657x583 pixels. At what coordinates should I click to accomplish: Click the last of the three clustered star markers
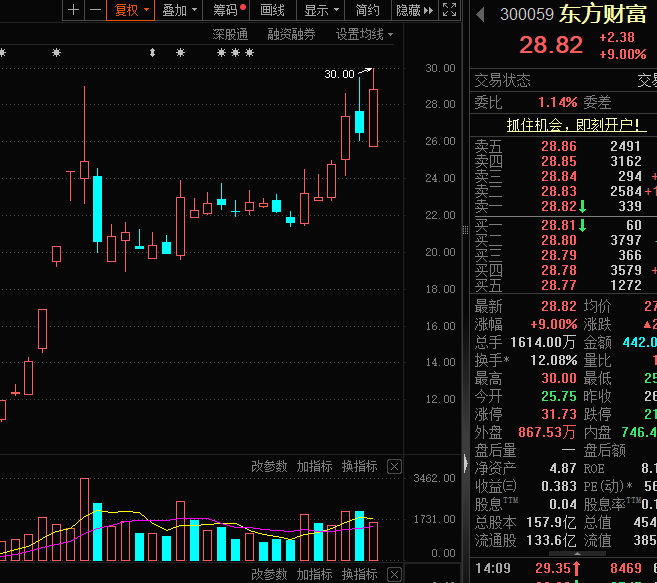(x=250, y=53)
